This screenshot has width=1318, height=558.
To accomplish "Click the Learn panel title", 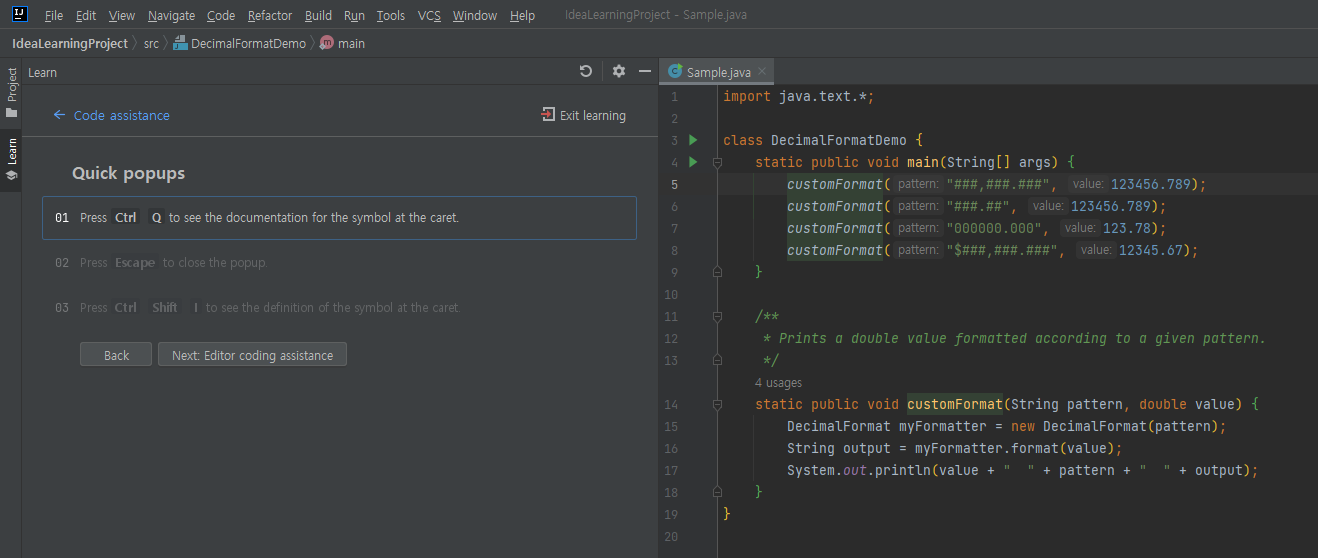I will [43, 72].
